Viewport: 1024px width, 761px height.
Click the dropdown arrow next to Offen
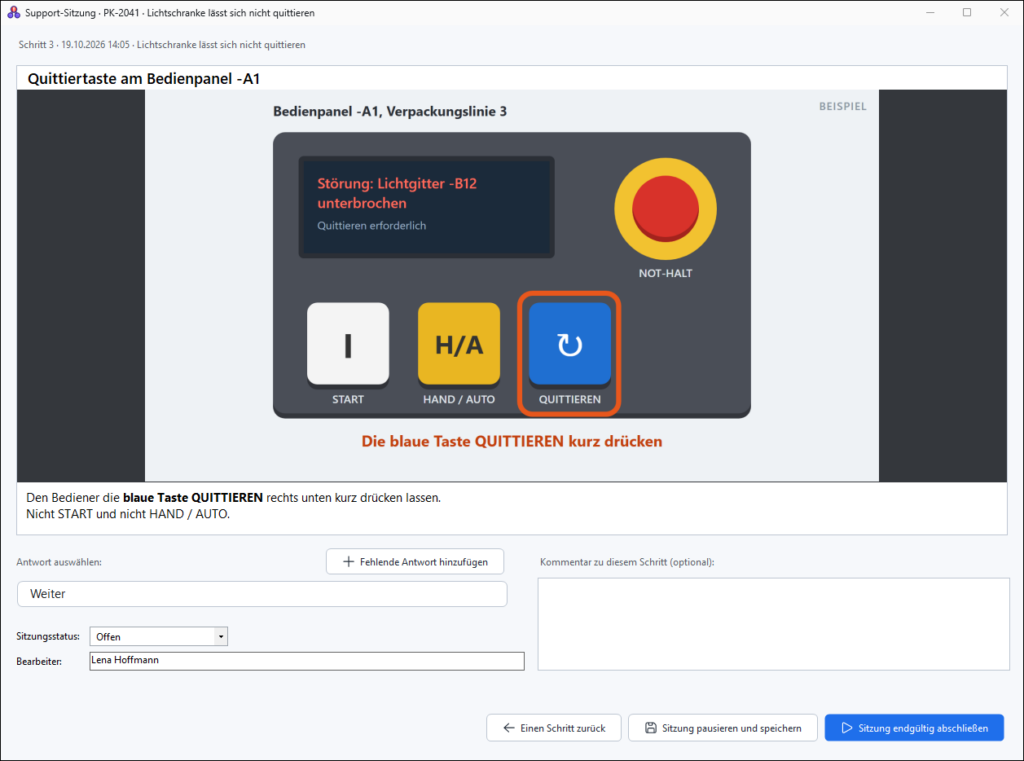(221, 636)
